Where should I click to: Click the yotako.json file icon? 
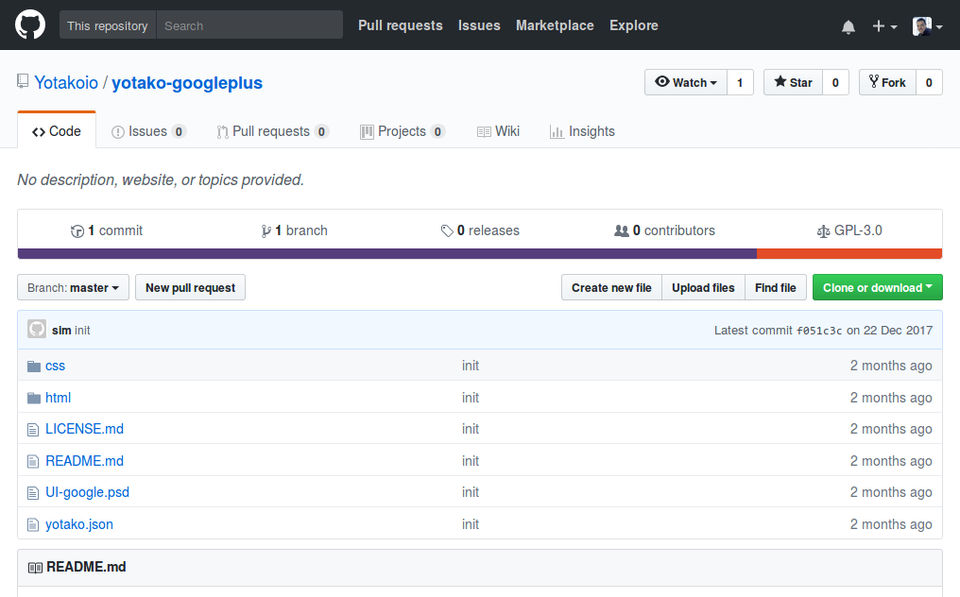34,524
